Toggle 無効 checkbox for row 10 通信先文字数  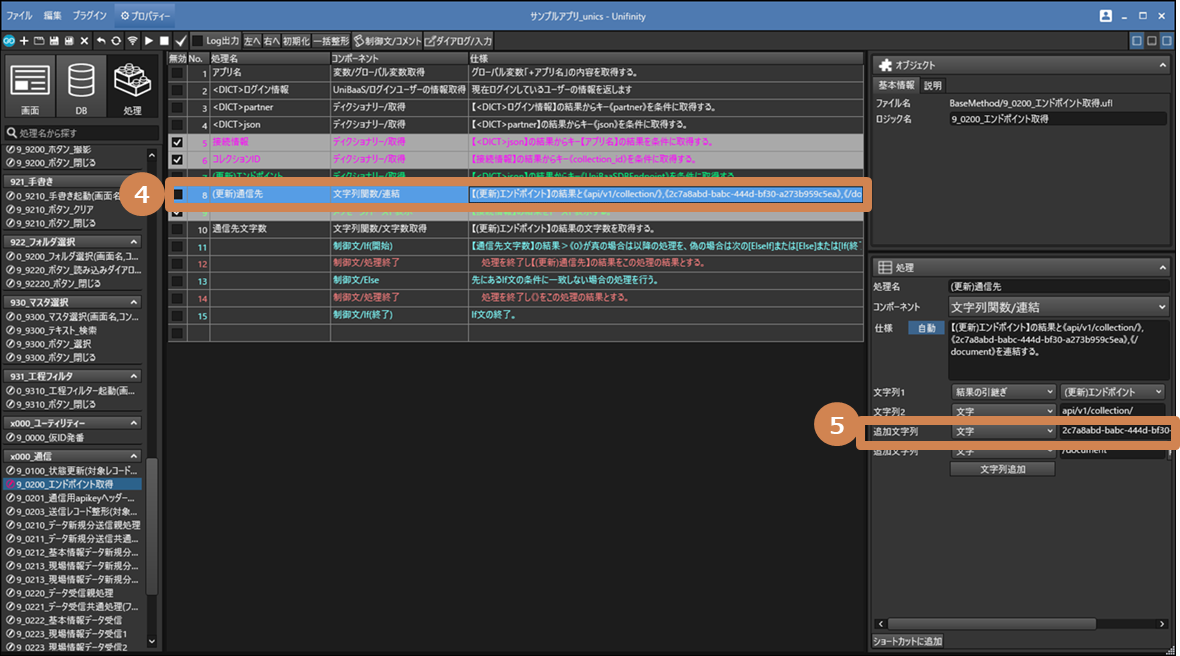click(177, 229)
